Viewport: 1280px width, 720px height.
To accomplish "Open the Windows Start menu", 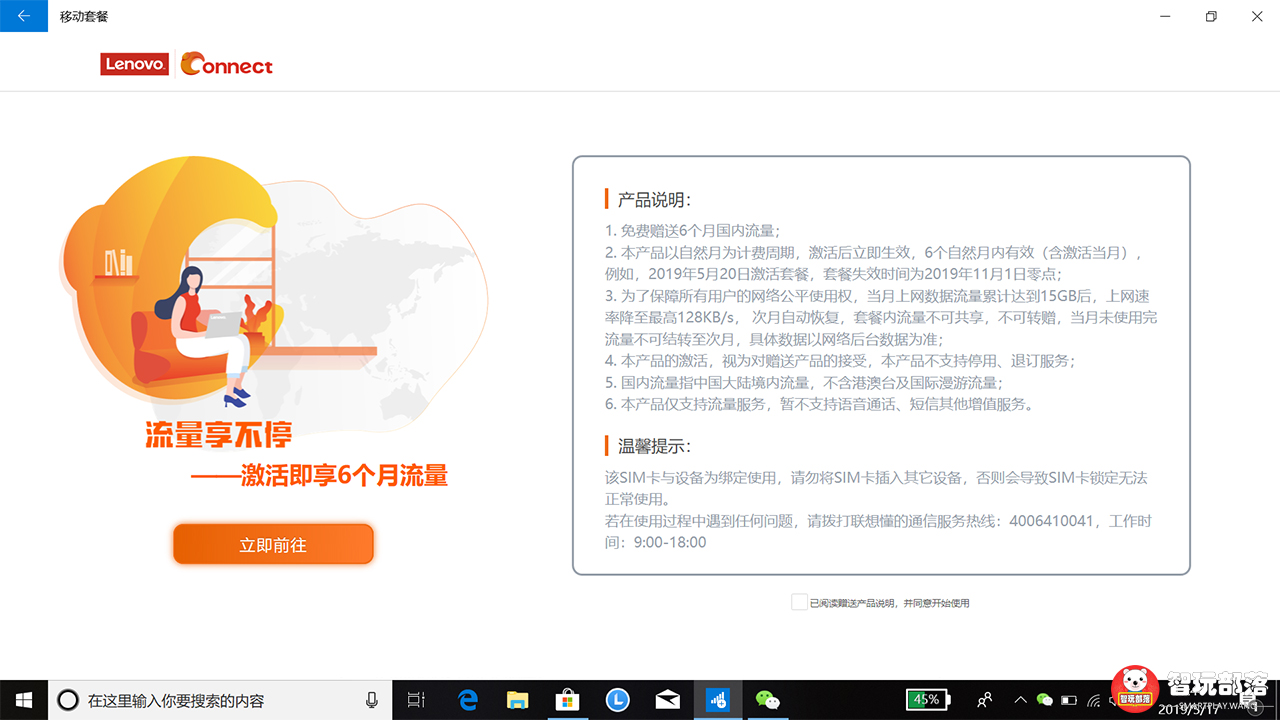I will 24,700.
